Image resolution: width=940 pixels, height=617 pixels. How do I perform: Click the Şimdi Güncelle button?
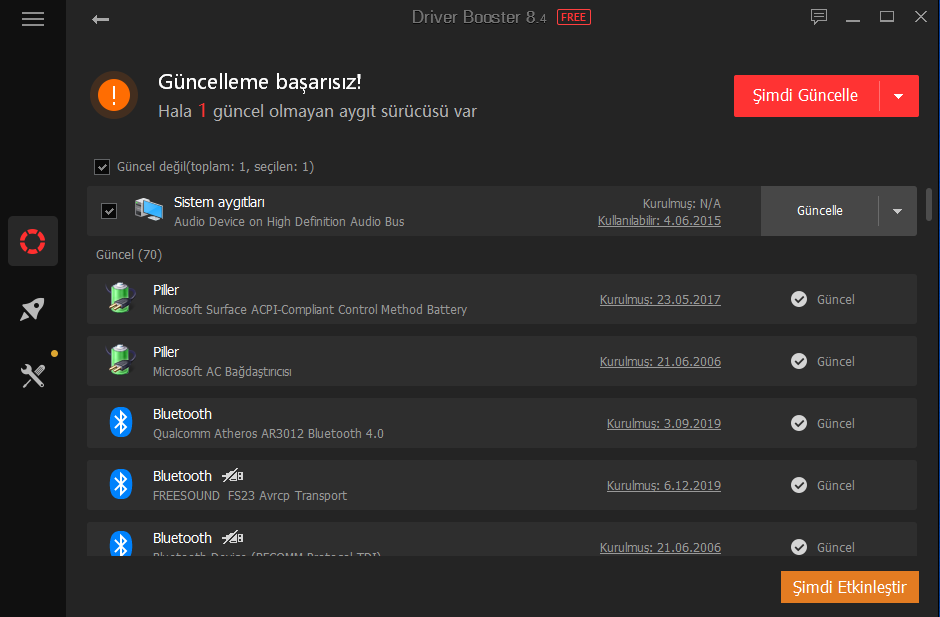pos(806,96)
